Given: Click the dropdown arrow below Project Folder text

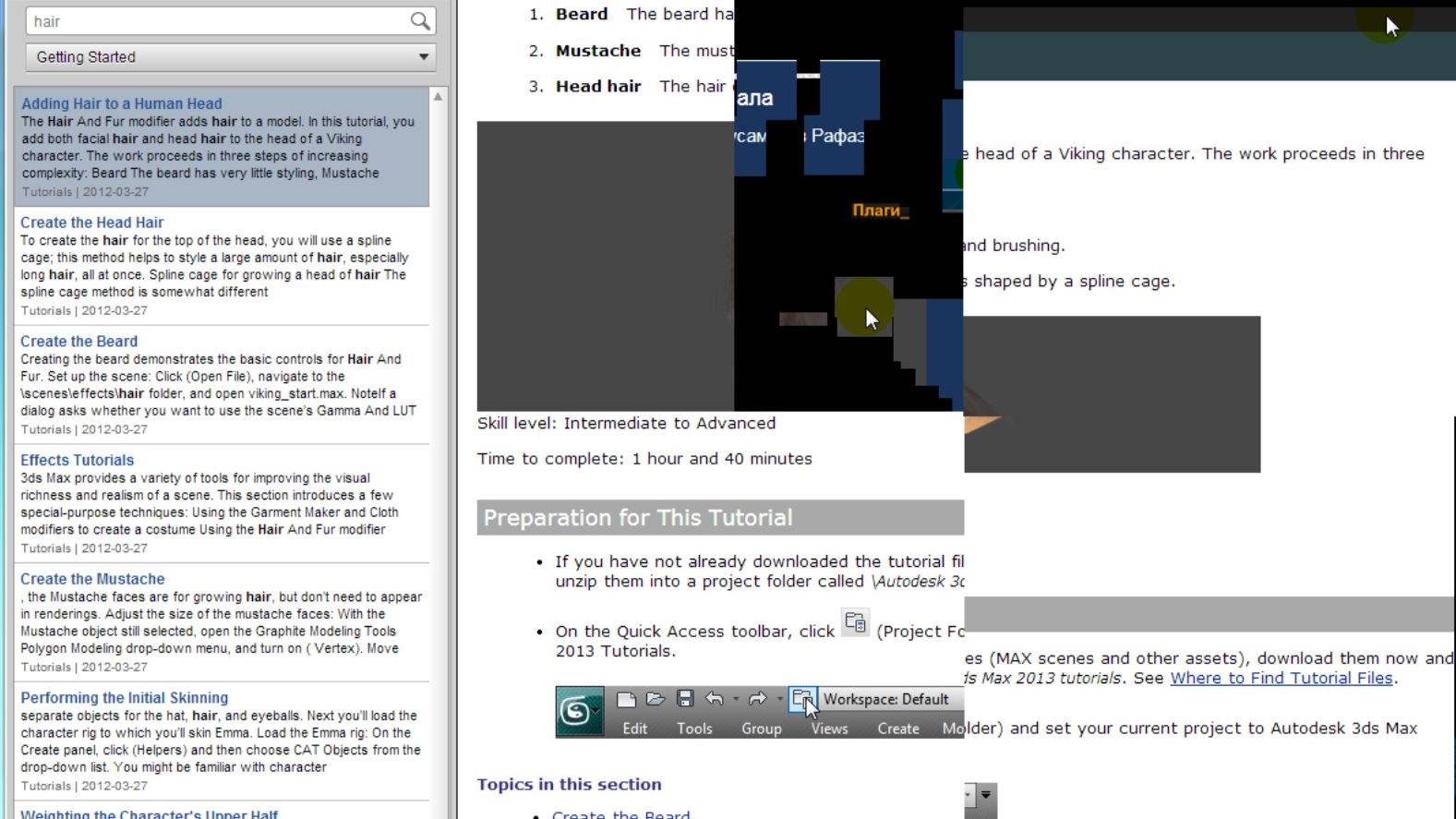Looking at the screenshot, I should [x=985, y=794].
